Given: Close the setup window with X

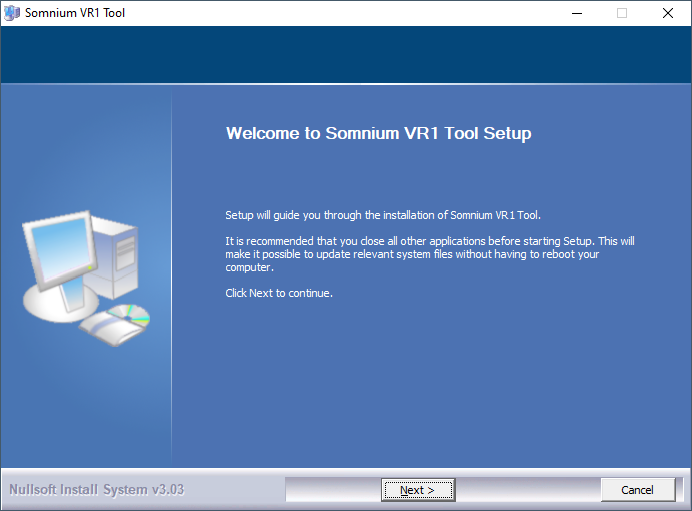Looking at the screenshot, I should click(668, 13).
